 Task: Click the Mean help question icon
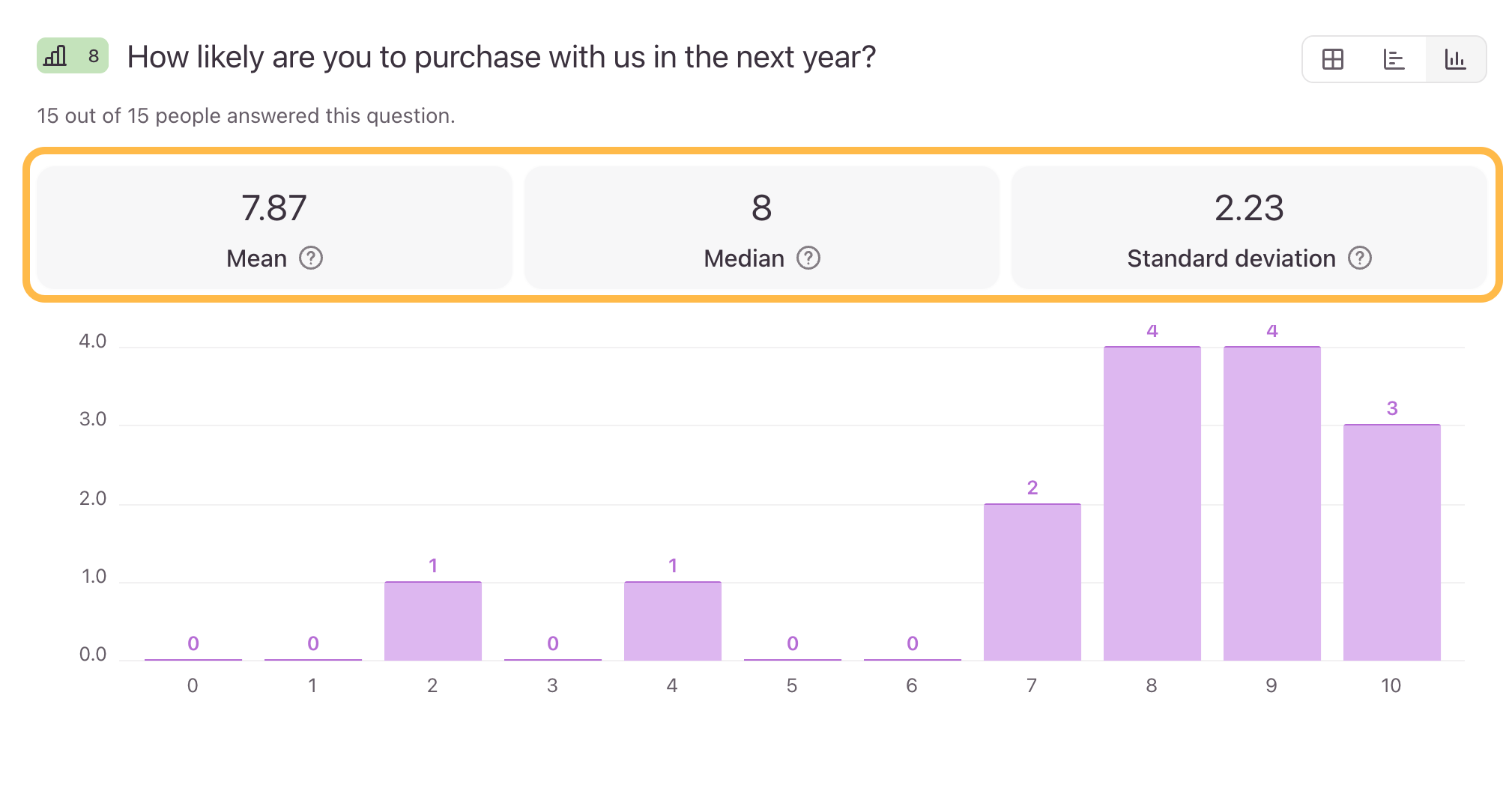311,258
